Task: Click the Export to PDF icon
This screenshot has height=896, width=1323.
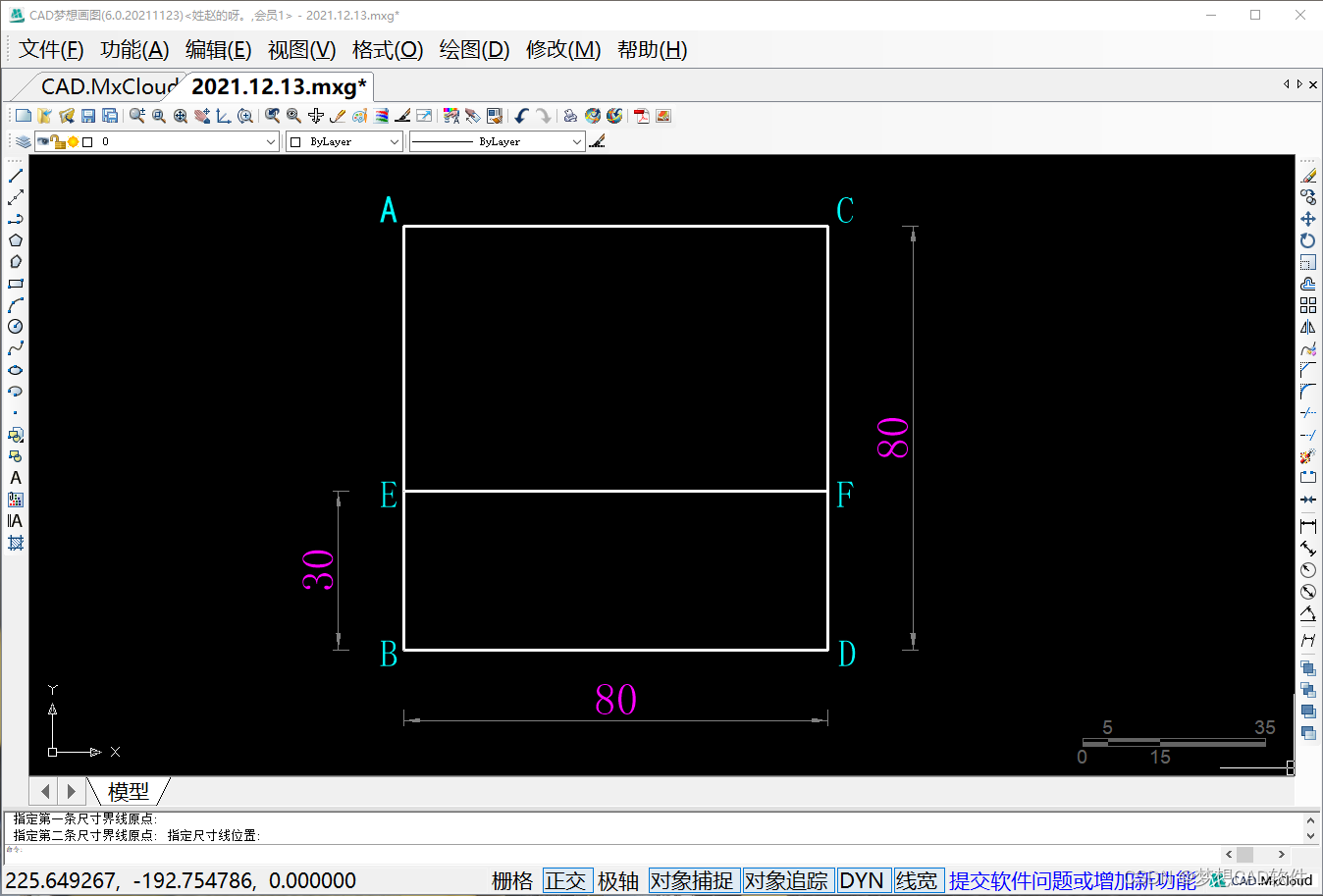Action: (642, 116)
